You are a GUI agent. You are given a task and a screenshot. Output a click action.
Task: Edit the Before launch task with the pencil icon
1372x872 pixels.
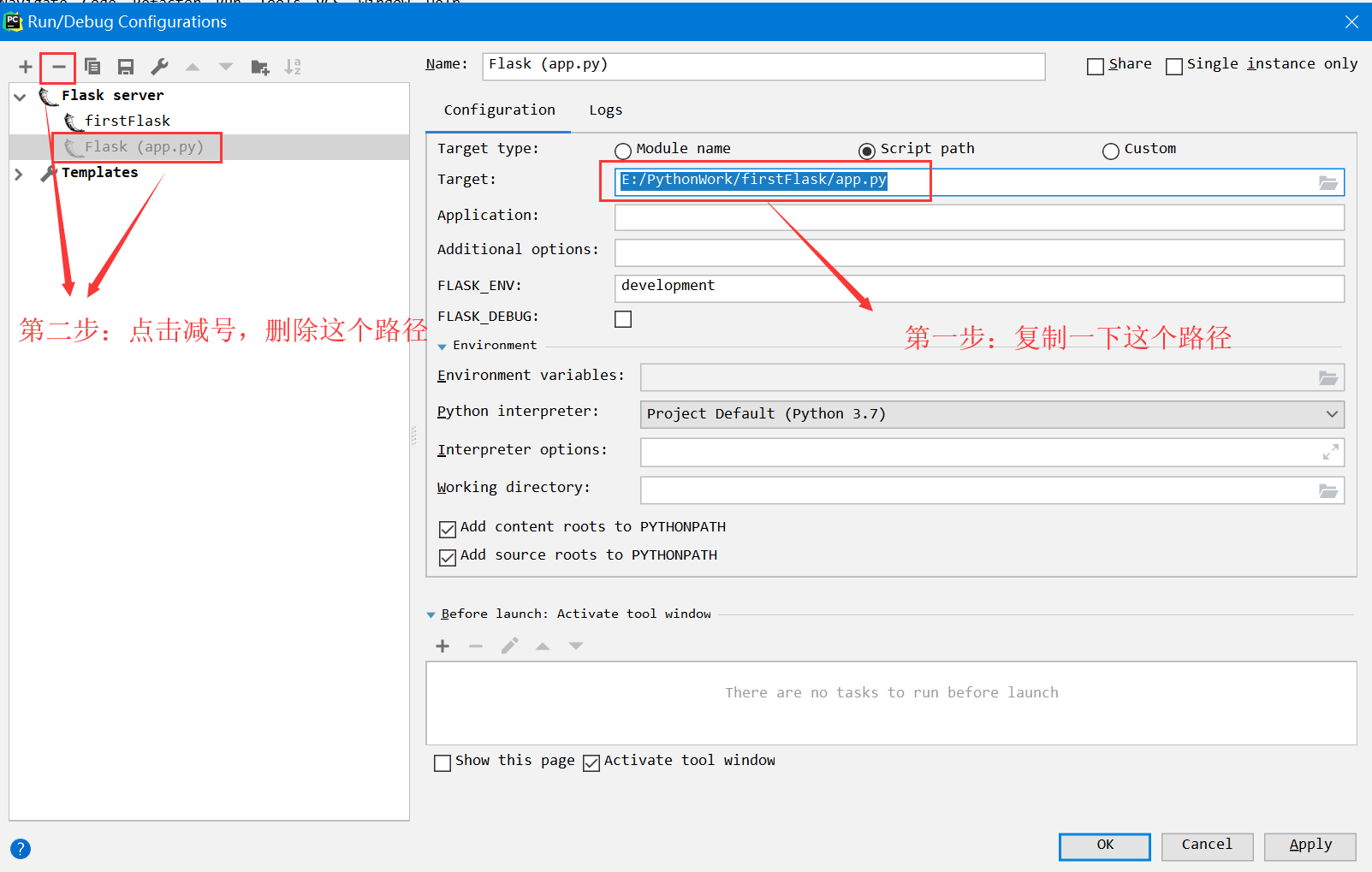point(509,646)
